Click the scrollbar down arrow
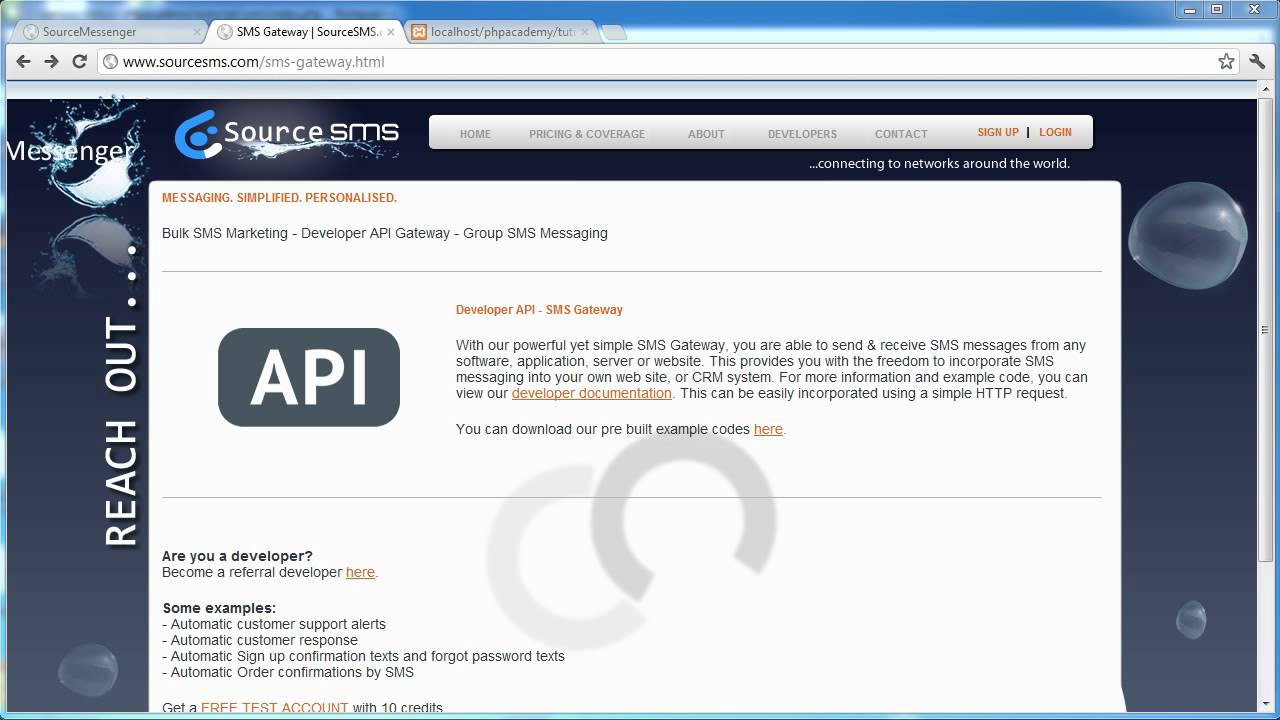Viewport: 1280px width, 720px height. [1266, 706]
